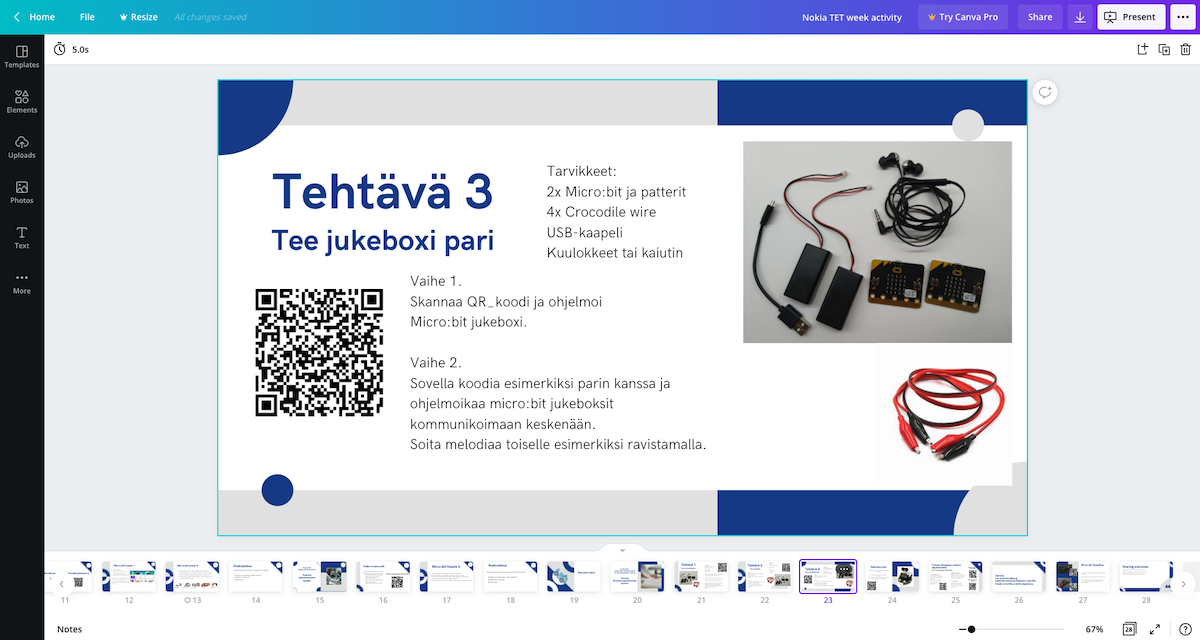This screenshot has width=1200, height=640.
Task: Download the design
Action: coord(1080,17)
